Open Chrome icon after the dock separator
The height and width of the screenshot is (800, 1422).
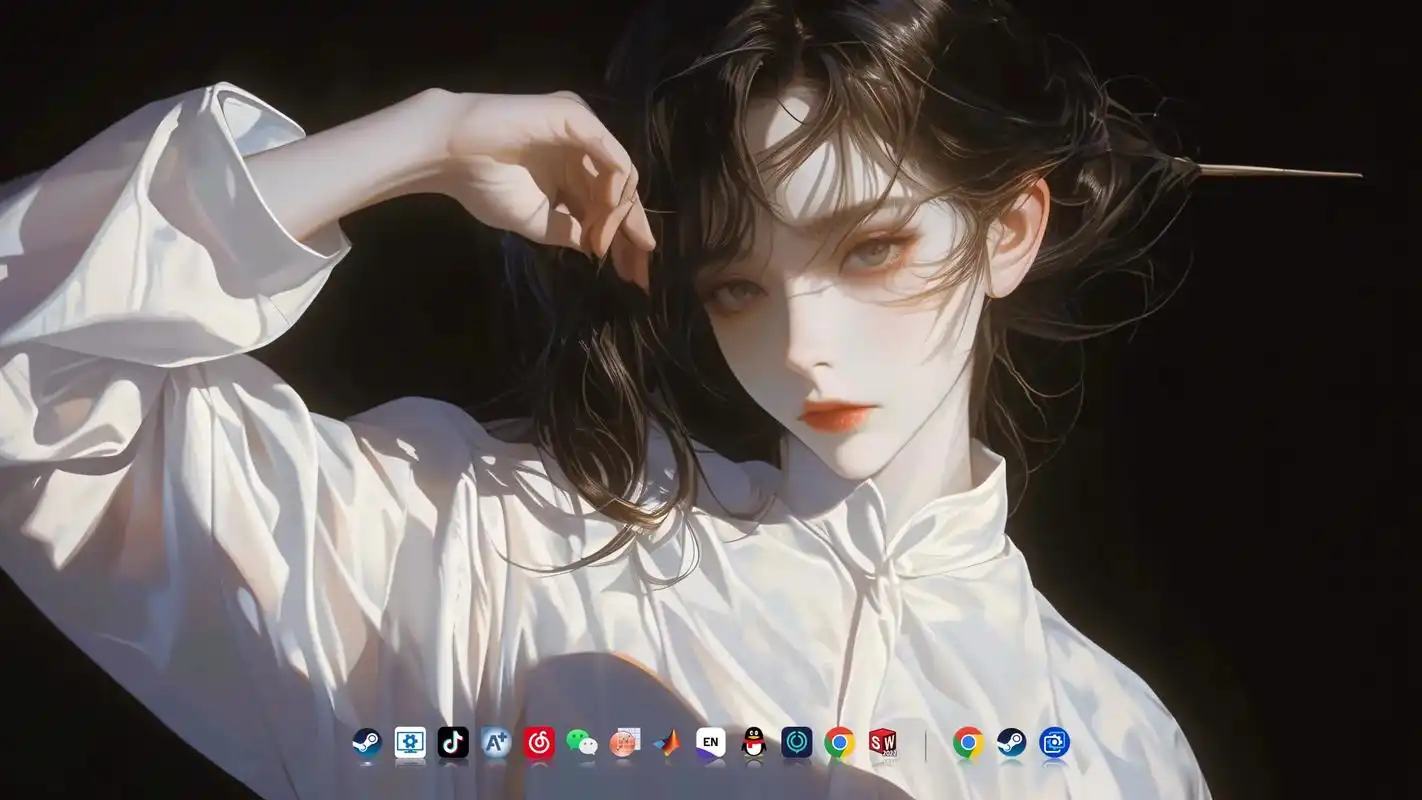tap(966, 743)
